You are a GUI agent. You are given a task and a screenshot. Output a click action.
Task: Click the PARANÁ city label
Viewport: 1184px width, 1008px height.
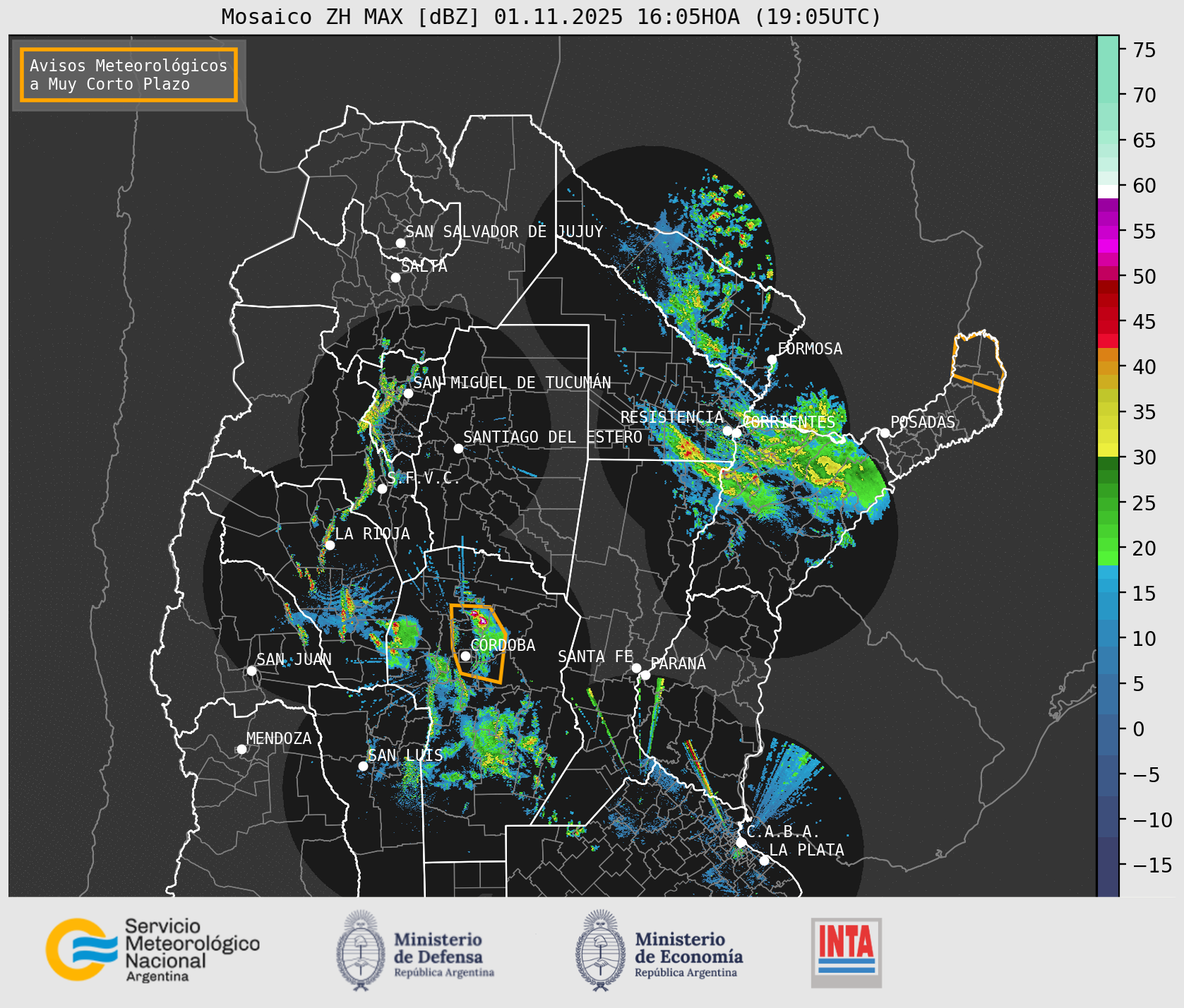[x=678, y=664]
